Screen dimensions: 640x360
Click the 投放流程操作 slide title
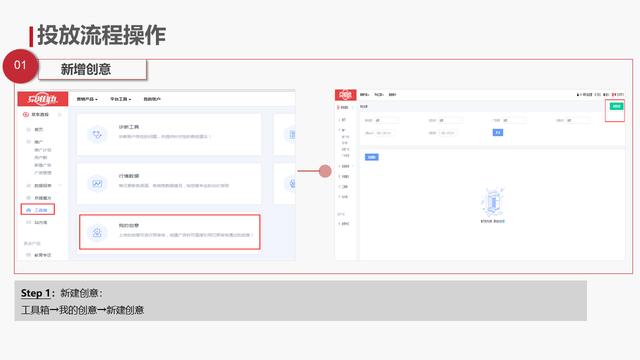102,35
